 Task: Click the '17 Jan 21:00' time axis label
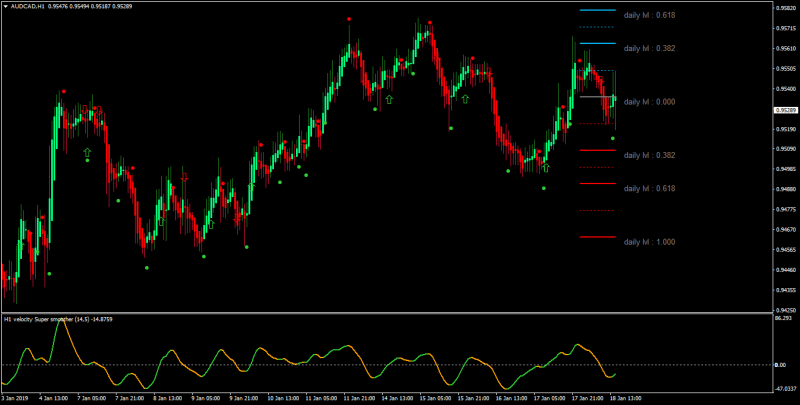587,398
